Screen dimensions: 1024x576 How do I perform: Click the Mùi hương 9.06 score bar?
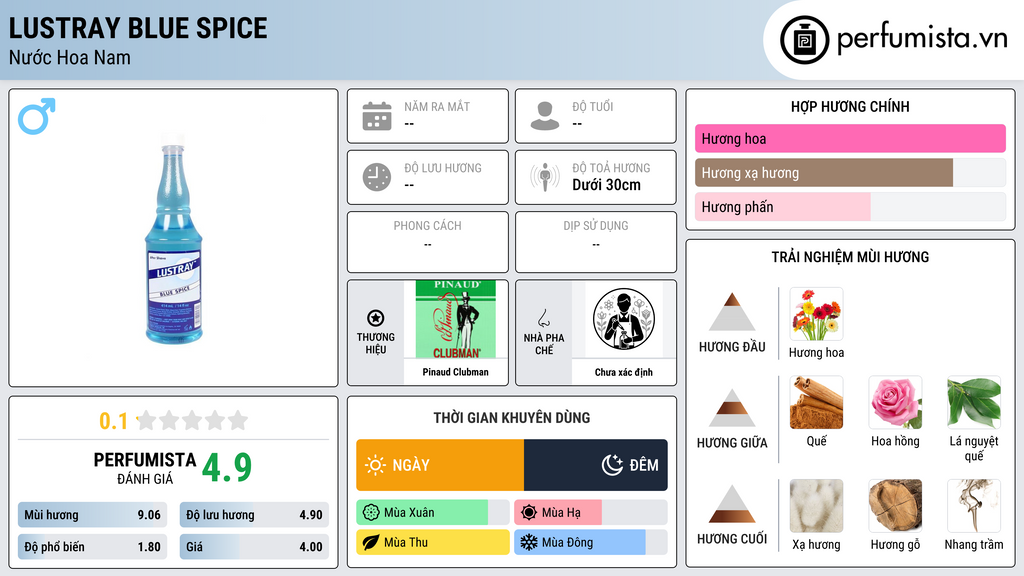(93, 515)
